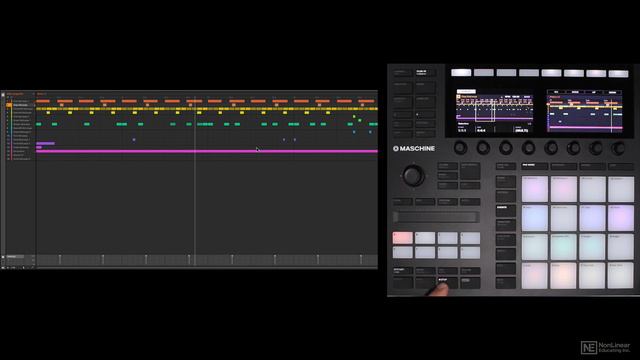Hit pad 1 at the pad grid's bottom-left

[535, 276]
